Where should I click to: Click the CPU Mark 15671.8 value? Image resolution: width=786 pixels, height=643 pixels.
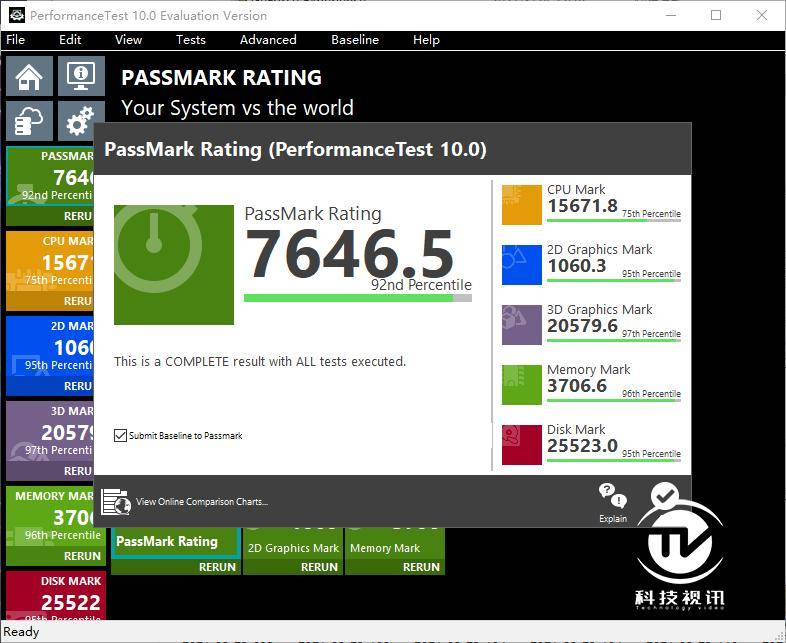(x=582, y=205)
